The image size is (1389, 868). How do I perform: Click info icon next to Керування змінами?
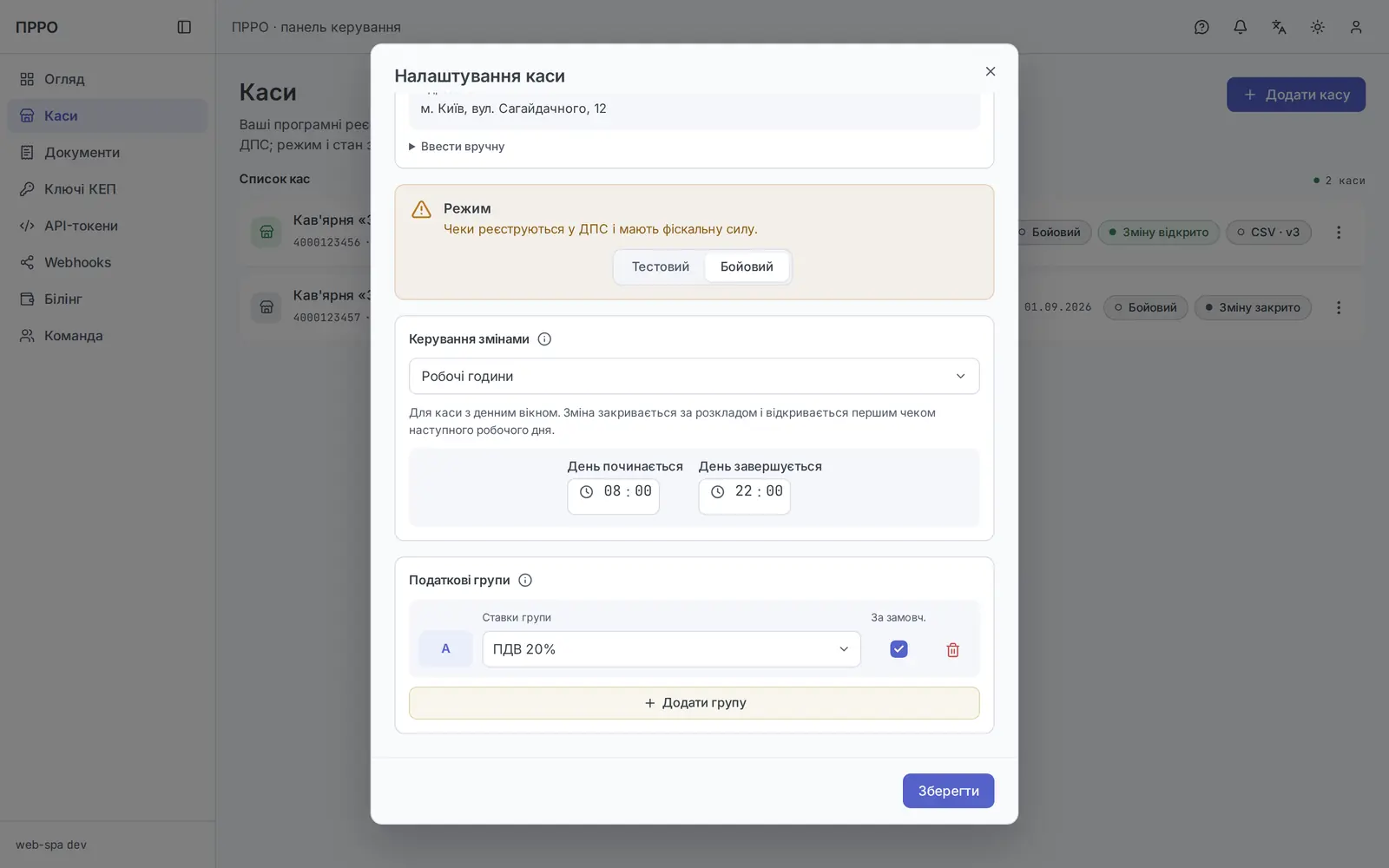[x=544, y=339]
